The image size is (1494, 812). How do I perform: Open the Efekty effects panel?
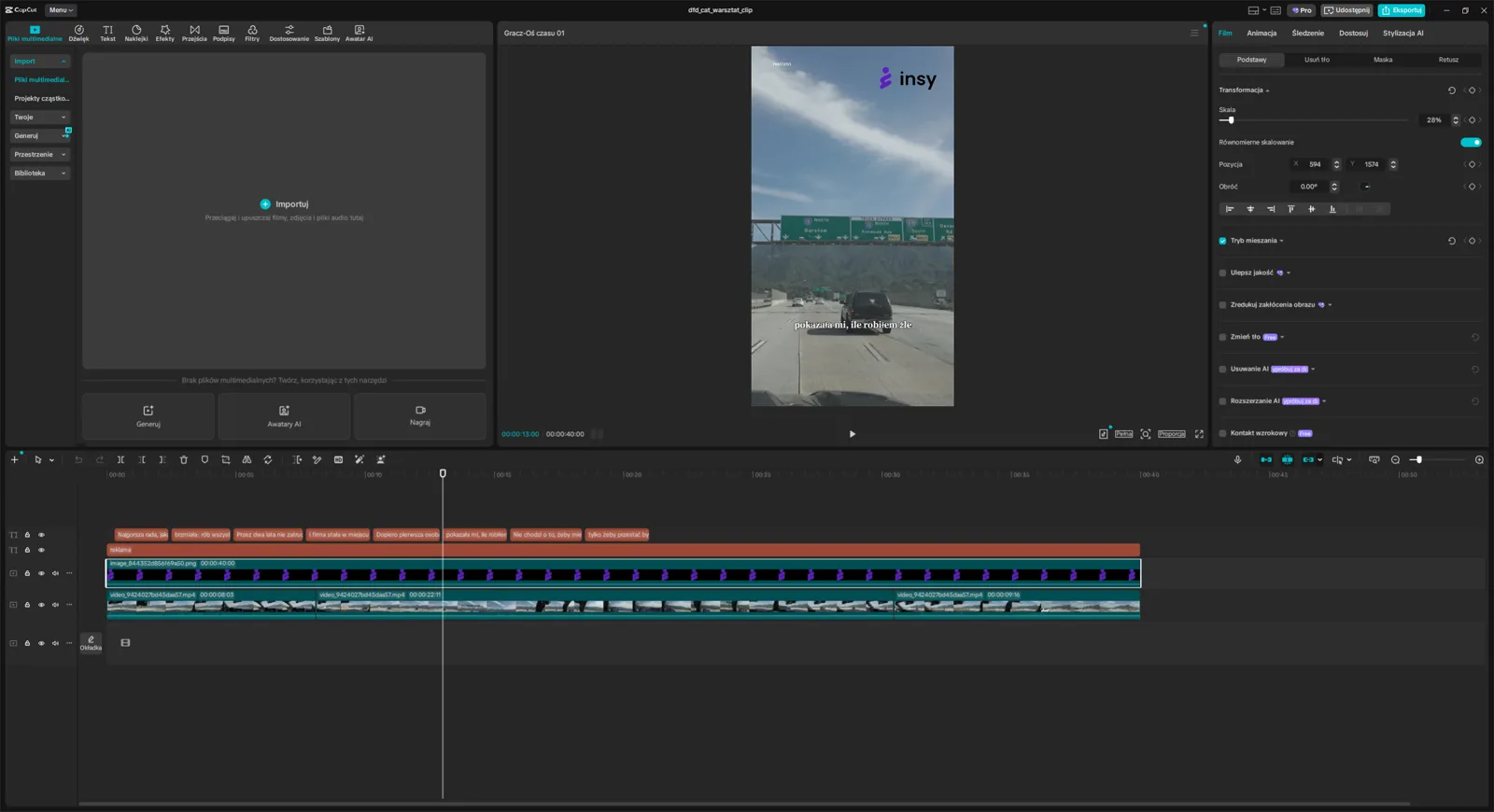pyautogui.click(x=165, y=34)
